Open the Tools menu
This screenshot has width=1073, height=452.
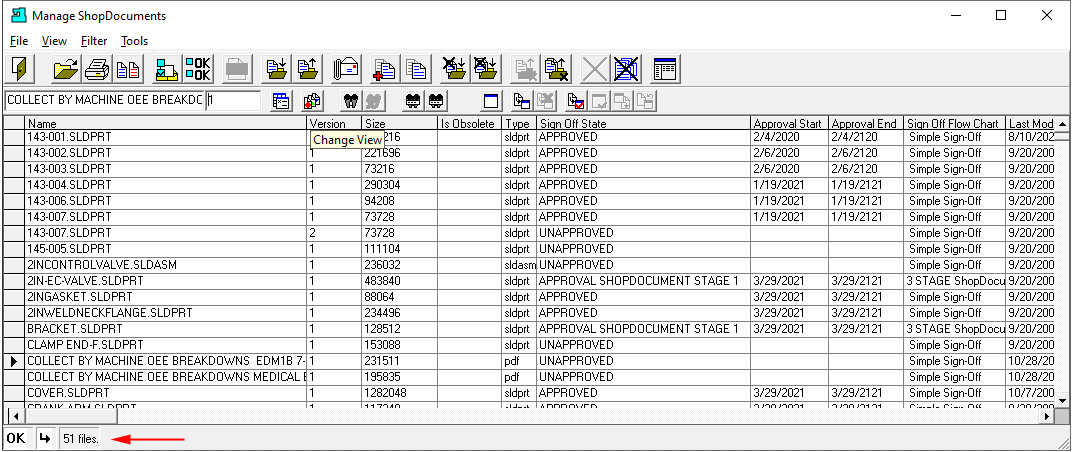(135, 41)
